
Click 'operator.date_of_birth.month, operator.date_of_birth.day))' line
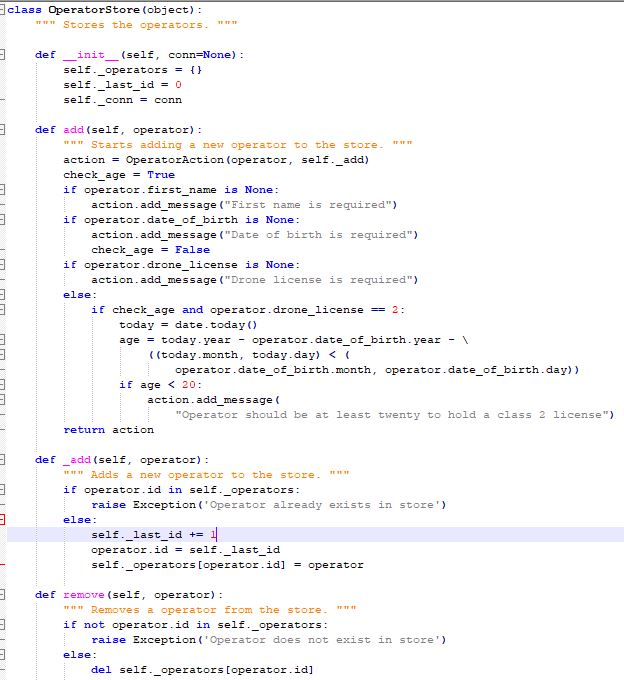tap(377, 370)
